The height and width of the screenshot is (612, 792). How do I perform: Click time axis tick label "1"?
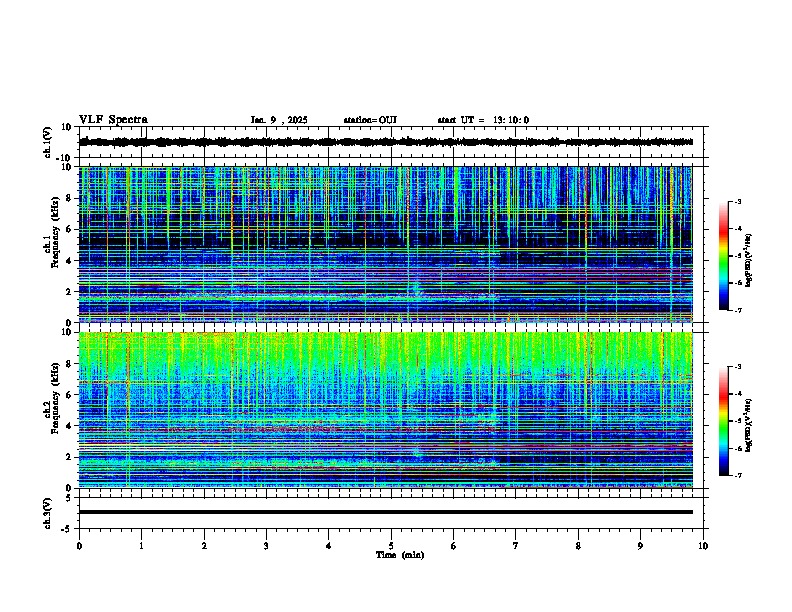tap(141, 546)
